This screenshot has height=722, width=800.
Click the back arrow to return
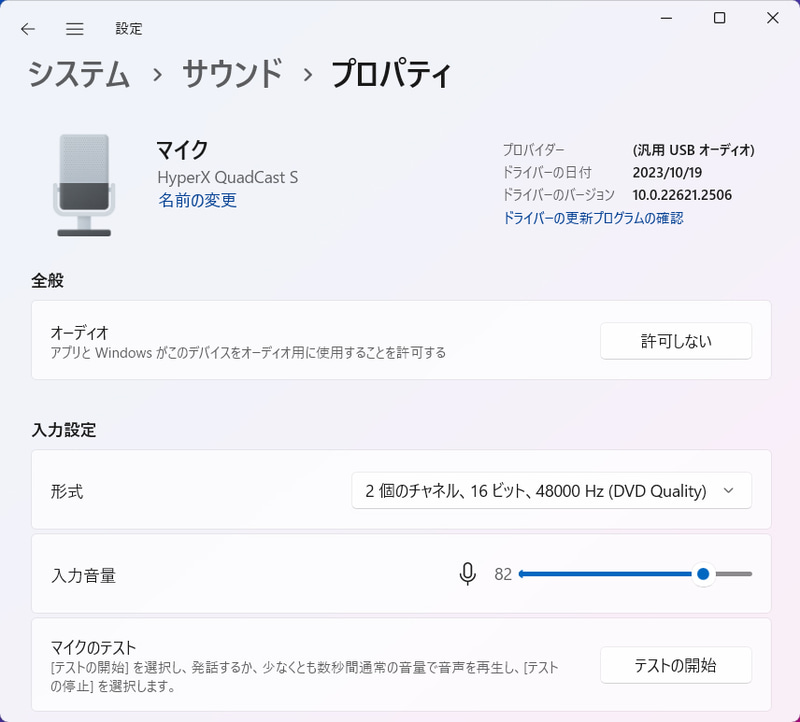pyautogui.click(x=27, y=29)
